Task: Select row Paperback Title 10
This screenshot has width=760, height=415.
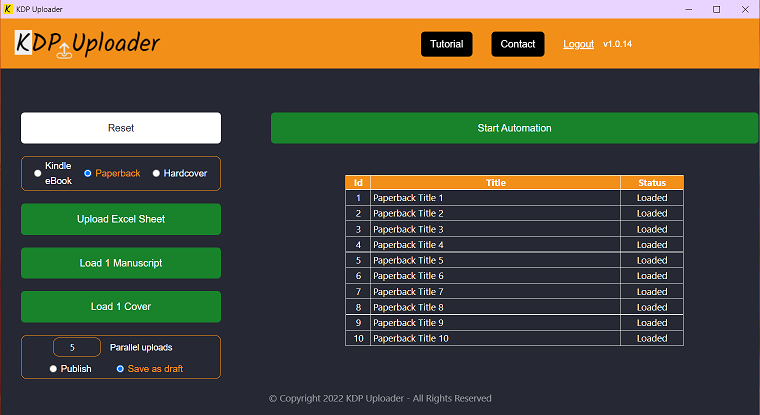Action: pos(514,338)
